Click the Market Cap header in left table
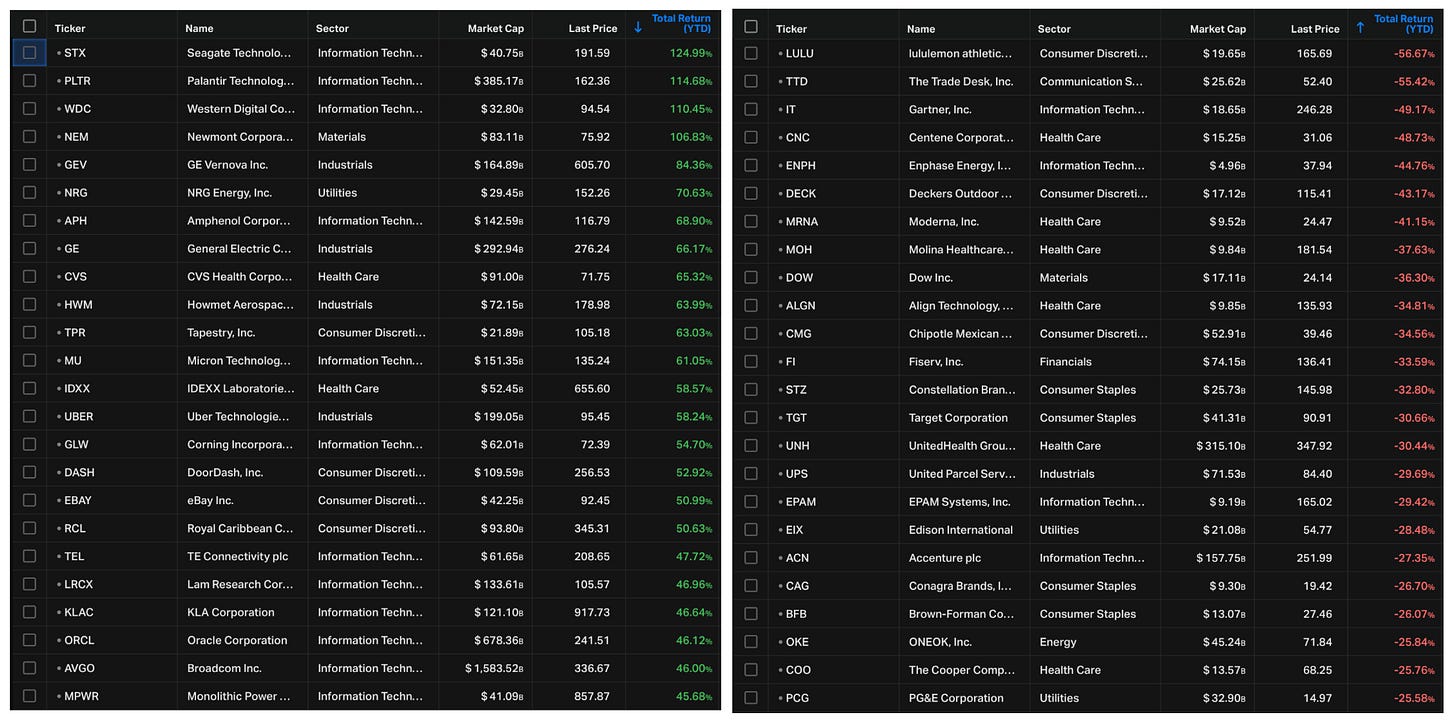1456x721 pixels. [x=496, y=28]
